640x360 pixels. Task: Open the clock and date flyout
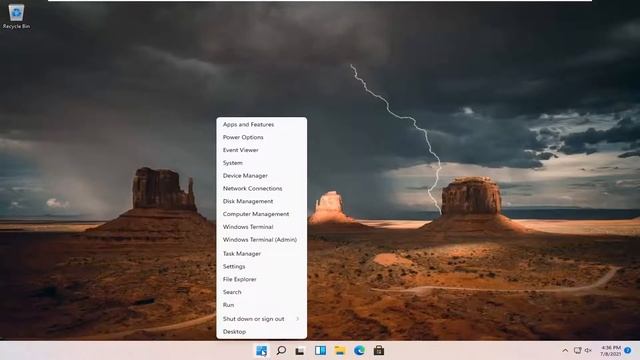point(611,351)
